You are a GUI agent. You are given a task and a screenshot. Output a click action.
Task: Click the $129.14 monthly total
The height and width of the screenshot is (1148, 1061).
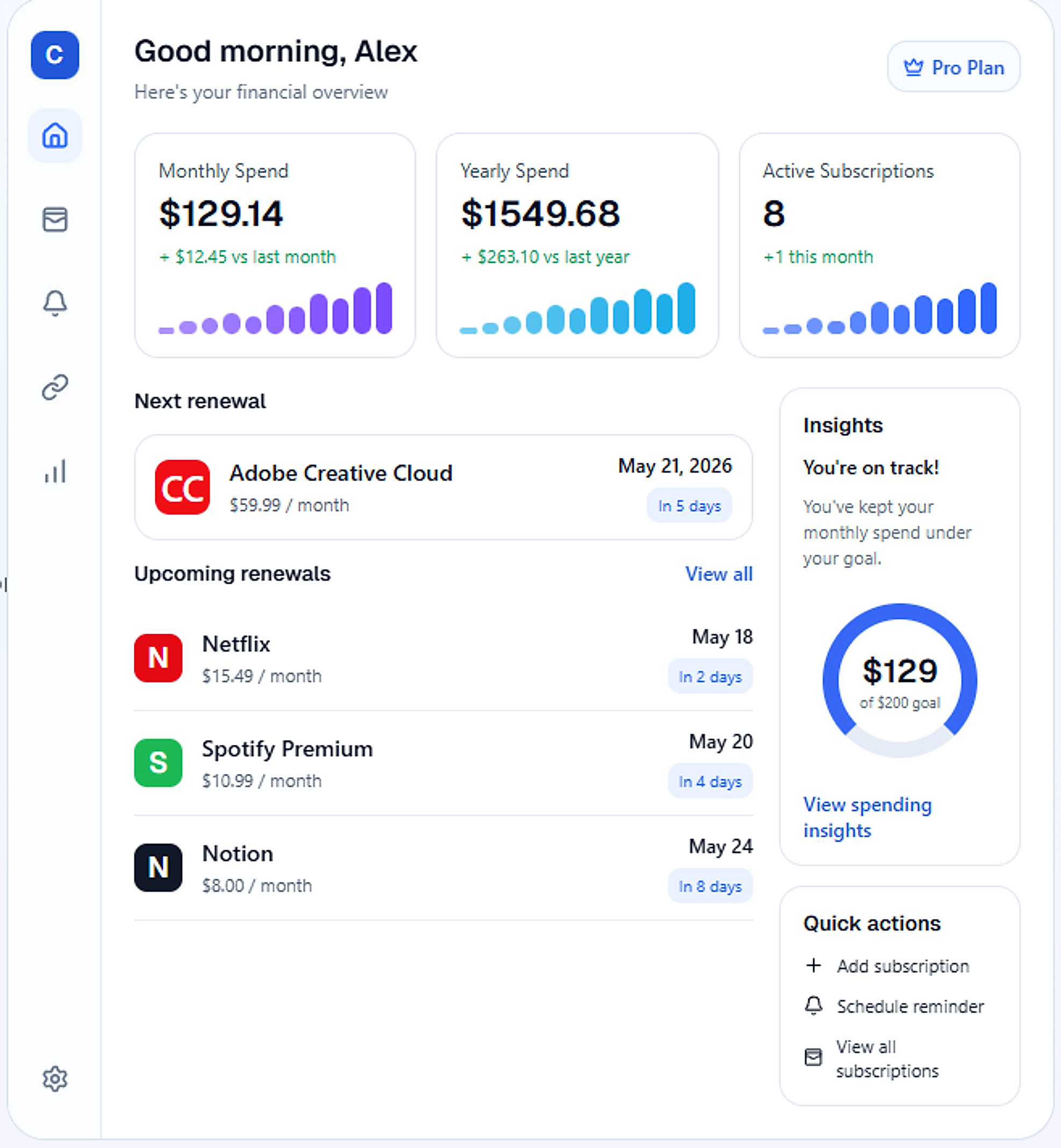(220, 213)
